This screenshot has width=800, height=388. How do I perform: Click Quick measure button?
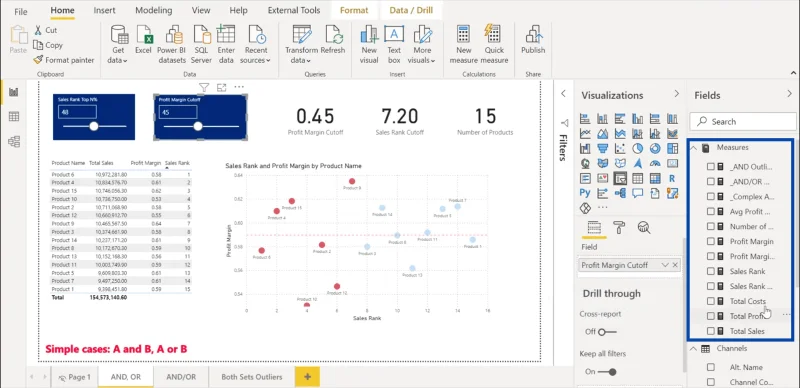tap(494, 45)
